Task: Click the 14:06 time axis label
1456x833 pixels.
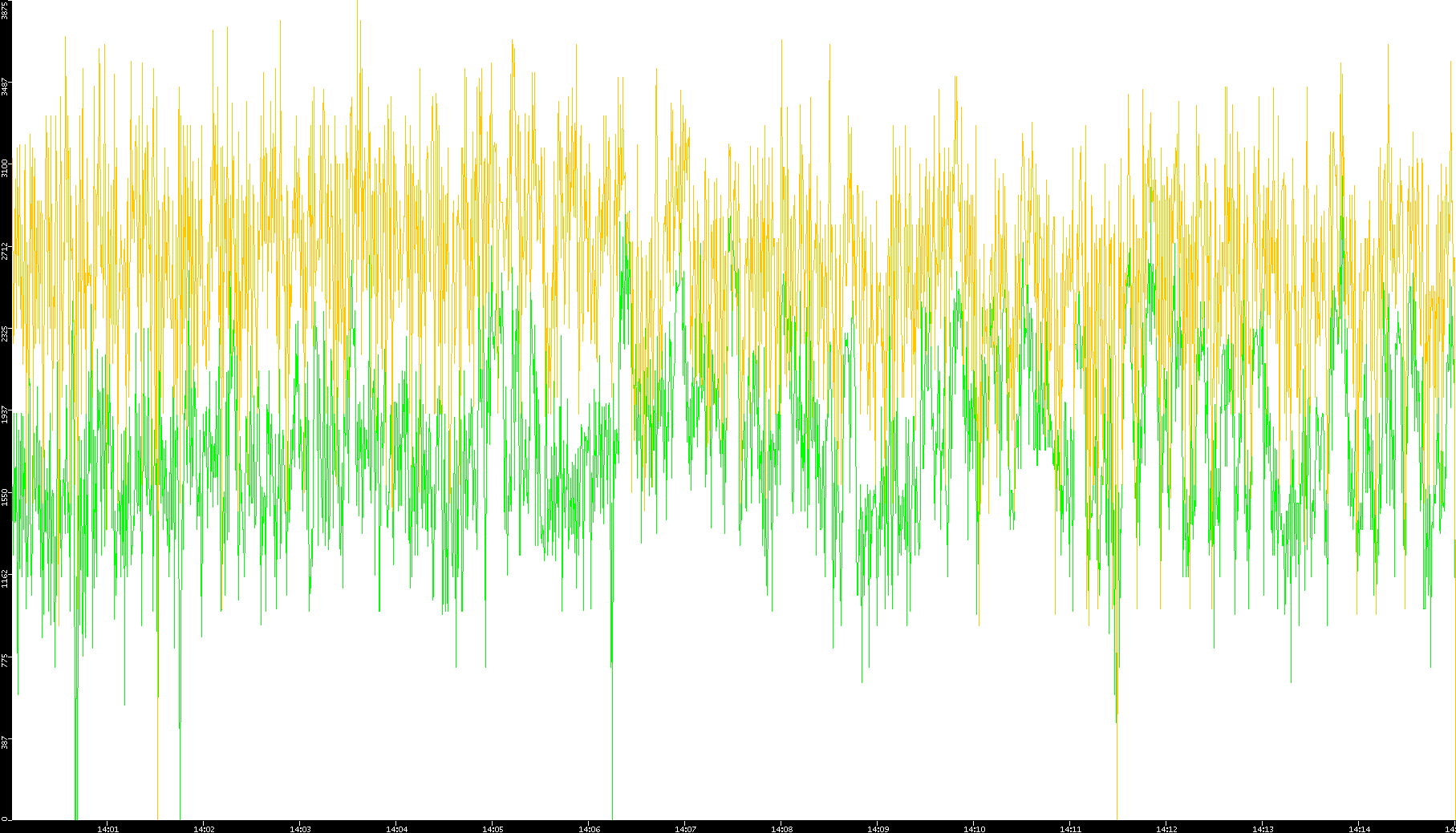Action: click(589, 829)
